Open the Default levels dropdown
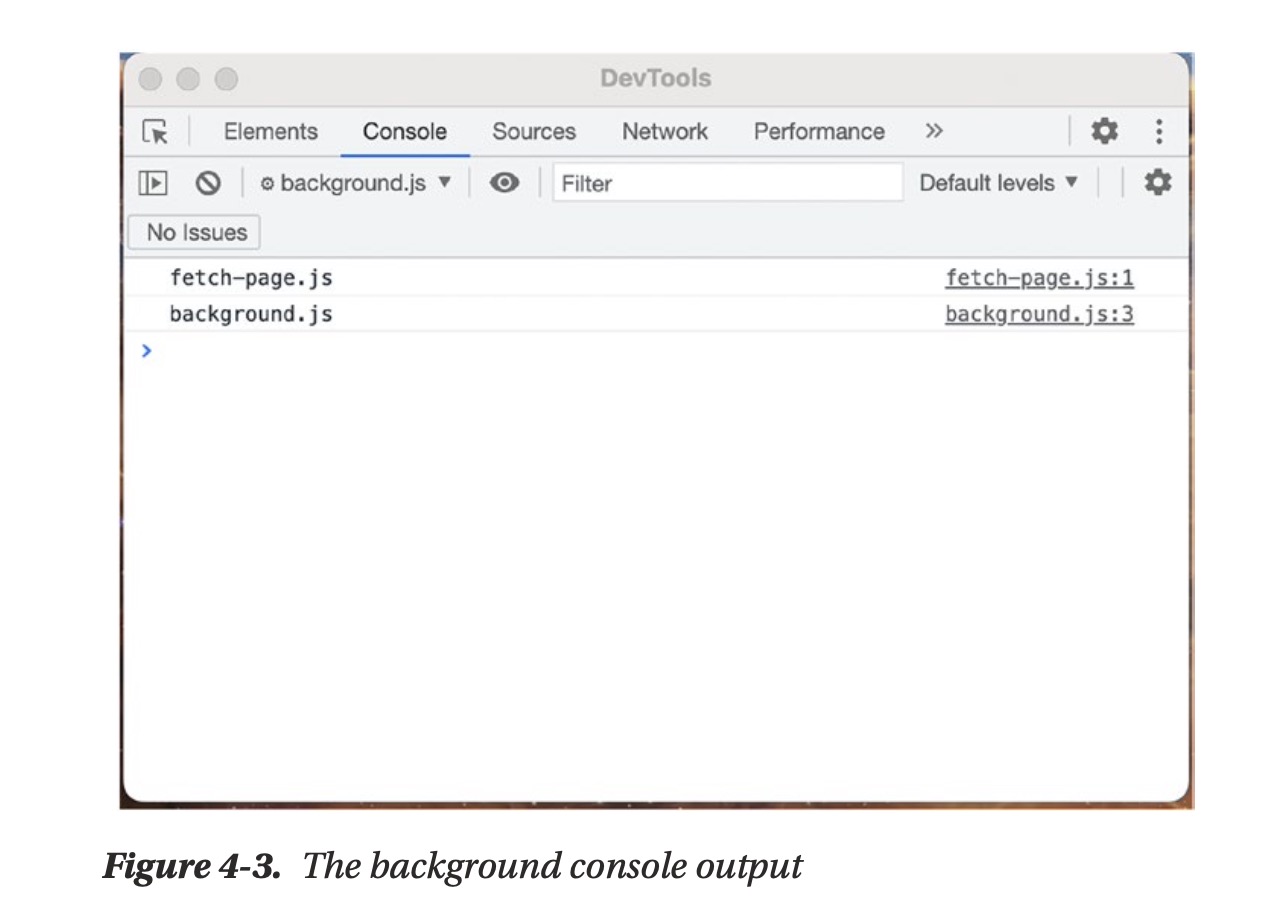1274x910 pixels. (998, 183)
